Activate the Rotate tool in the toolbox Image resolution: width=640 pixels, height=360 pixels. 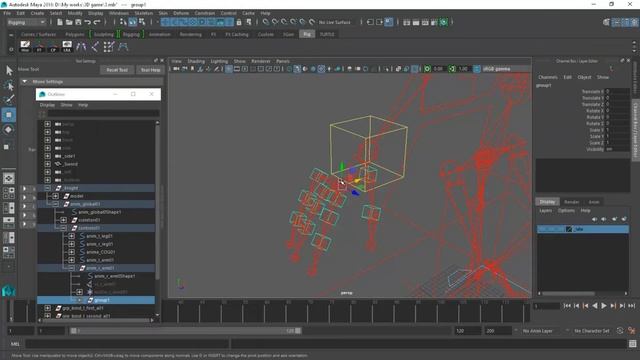[x=9, y=130]
